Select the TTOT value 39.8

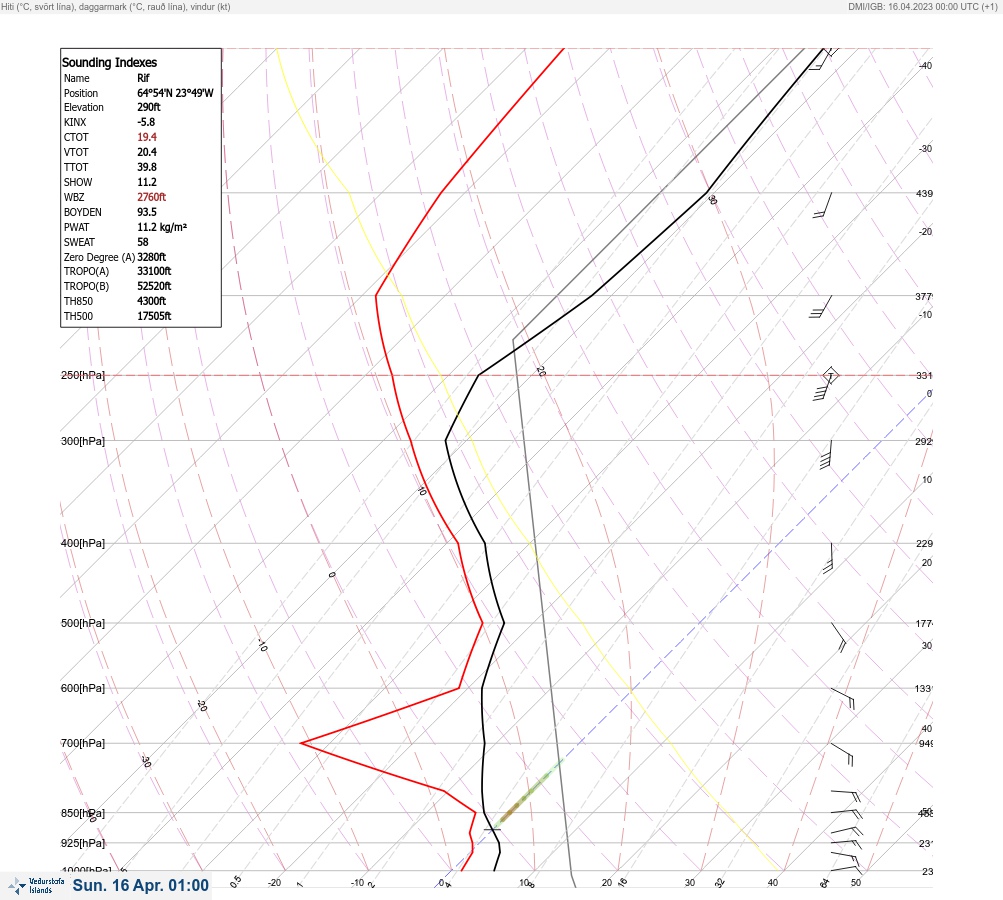point(146,167)
